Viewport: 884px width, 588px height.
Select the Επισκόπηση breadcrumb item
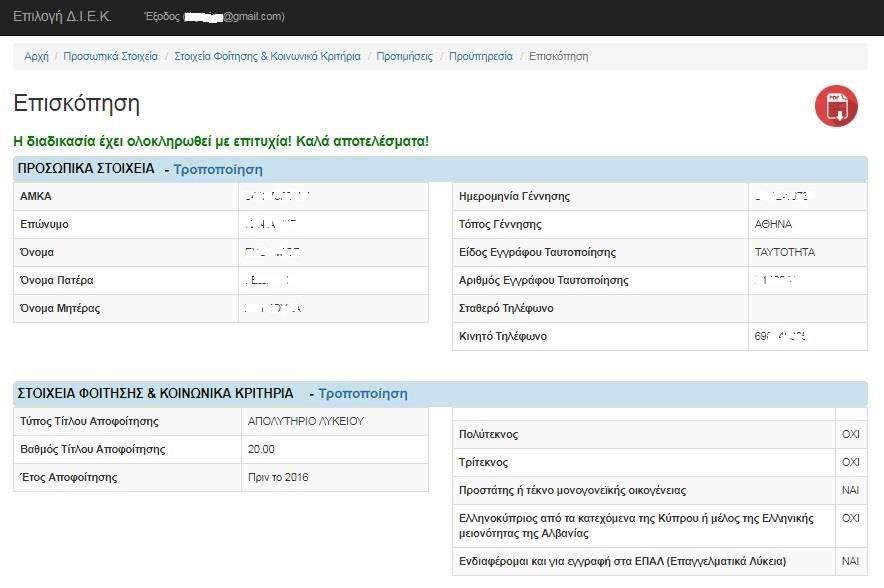tap(558, 56)
